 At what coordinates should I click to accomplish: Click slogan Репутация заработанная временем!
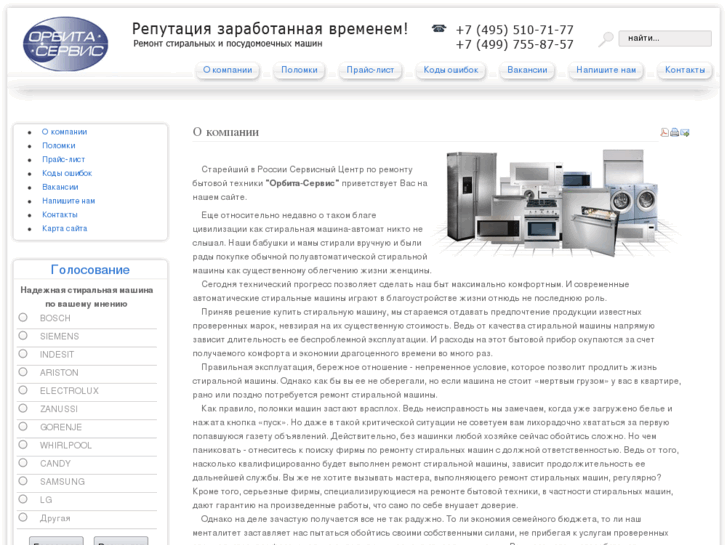coord(270,29)
